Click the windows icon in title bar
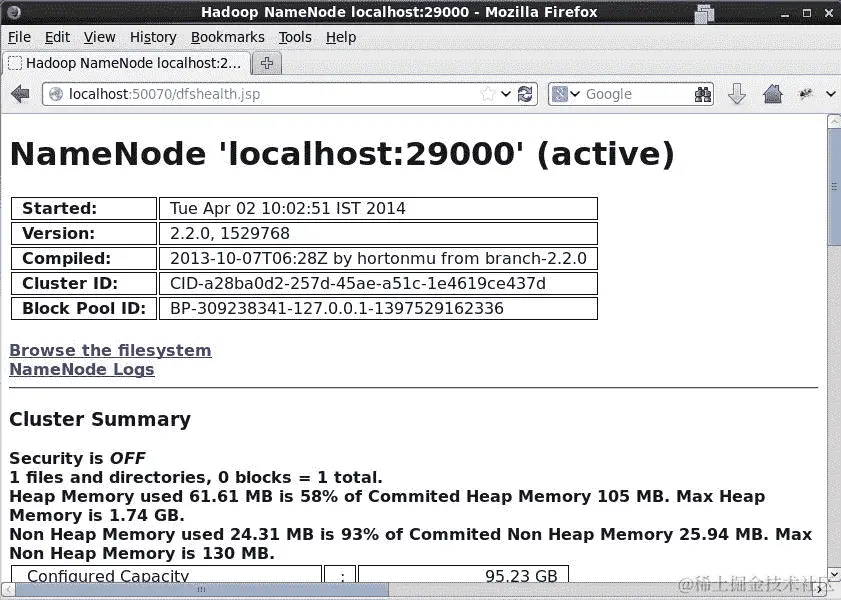The image size is (841, 600). point(704,13)
